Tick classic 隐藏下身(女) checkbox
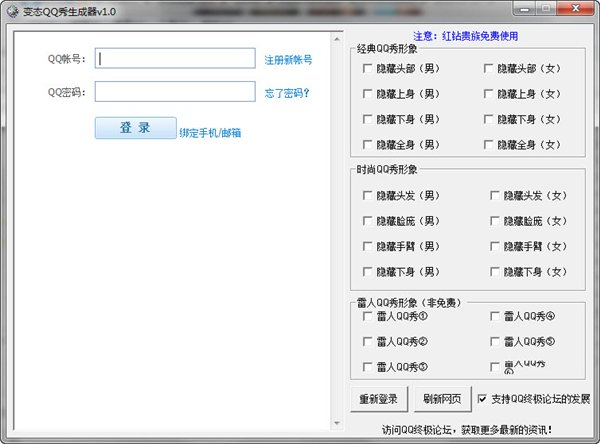 click(x=488, y=119)
